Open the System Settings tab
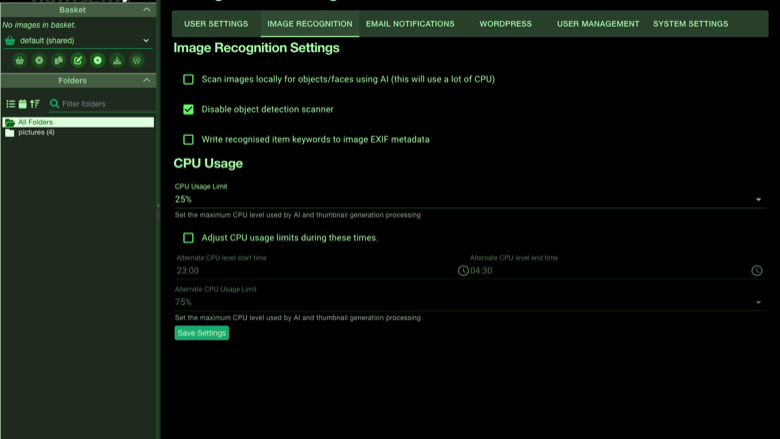Screen dimensions: 780x439 point(690,24)
